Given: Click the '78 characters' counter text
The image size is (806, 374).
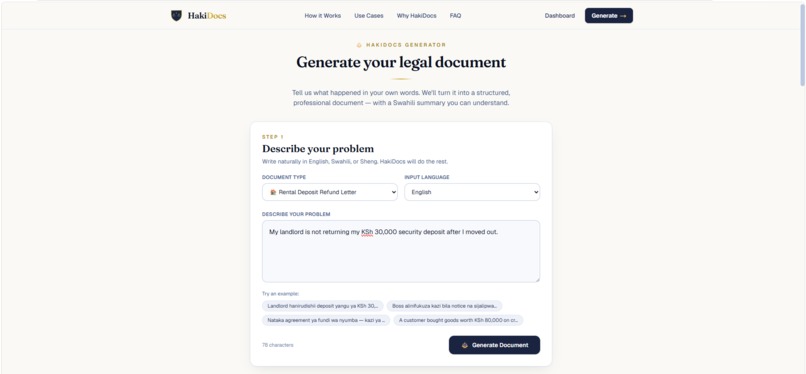Looking at the screenshot, I should tap(278, 345).
